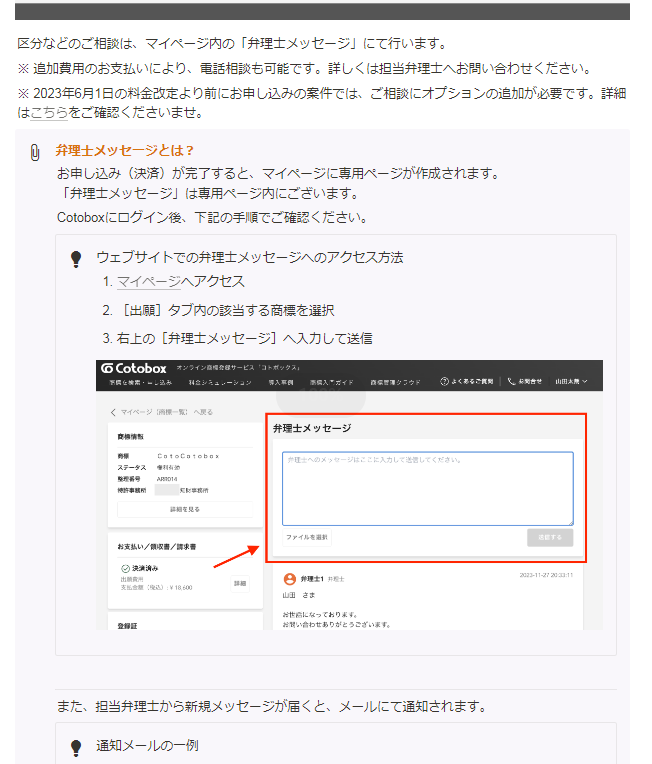Click the paperclip icon beside 弁理士メッセージとは？

point(36,152)
